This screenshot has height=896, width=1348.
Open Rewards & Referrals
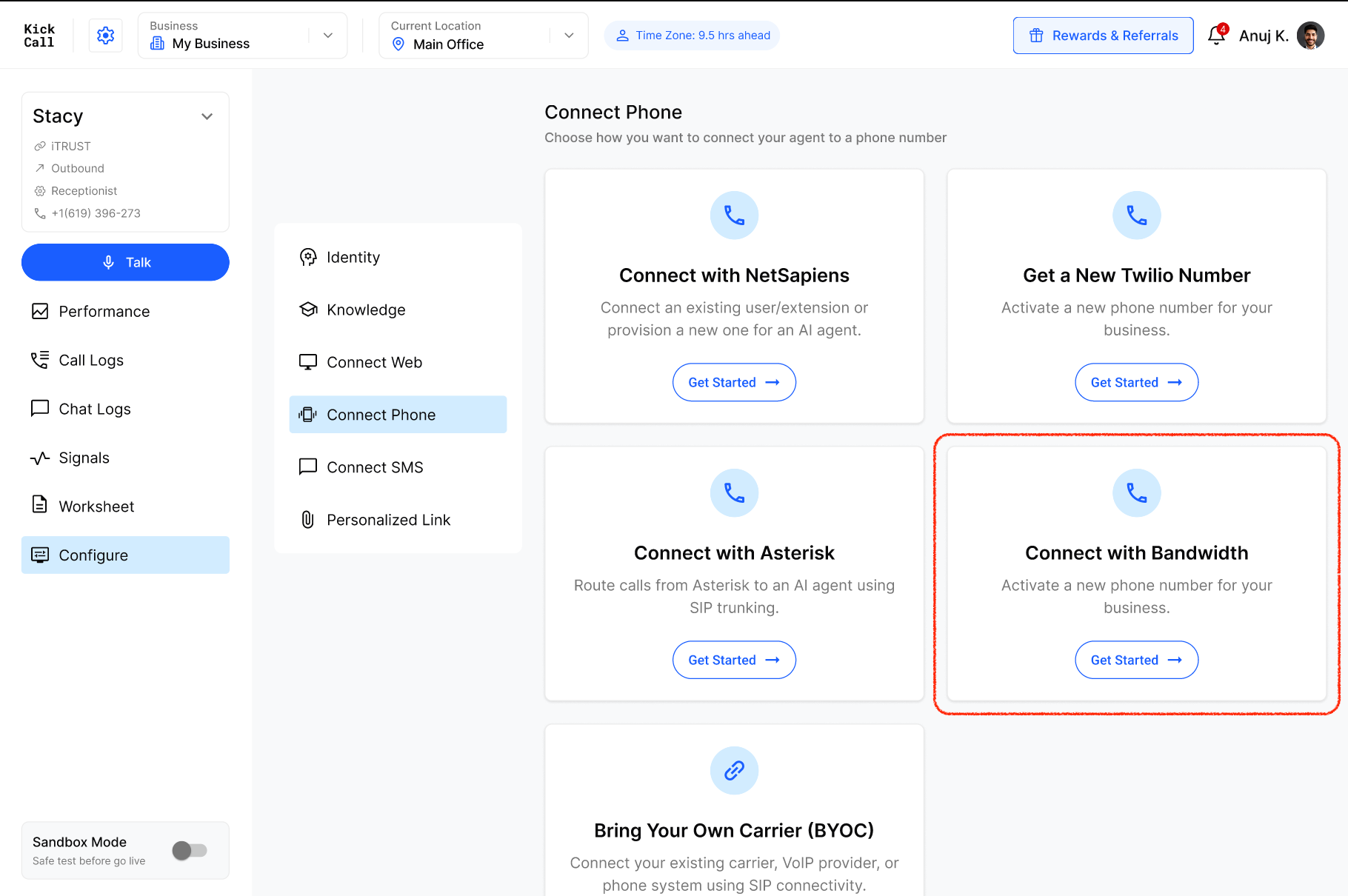(1103, 36)
